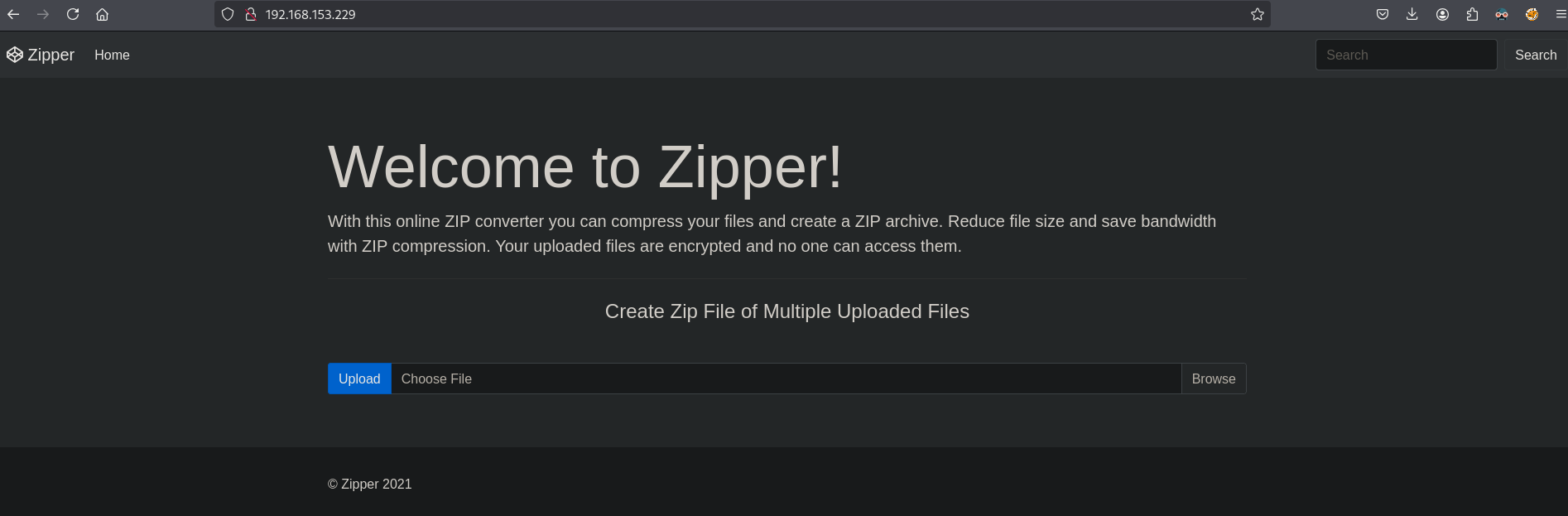This screenshot has height=516, width=1568.
Task: Open the extensions puzzle-piece menu
Action: (1472, 14)
